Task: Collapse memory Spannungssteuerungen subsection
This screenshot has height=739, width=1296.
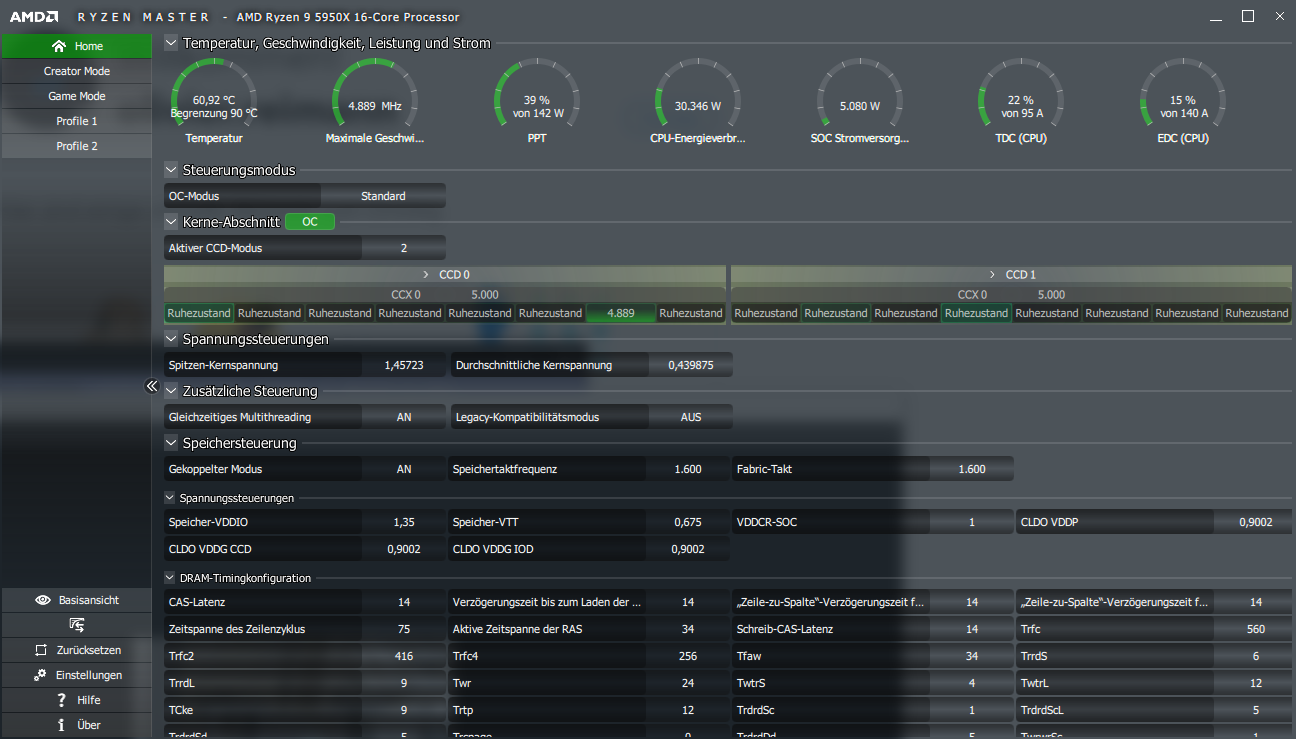Action: click(x=170, y=497)
